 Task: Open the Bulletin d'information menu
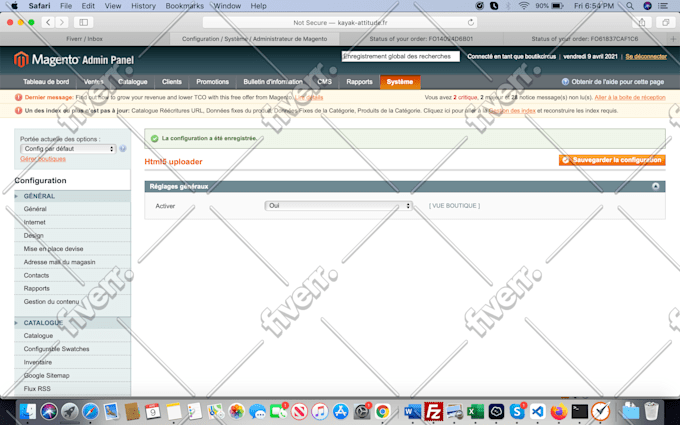pos(273,82)
